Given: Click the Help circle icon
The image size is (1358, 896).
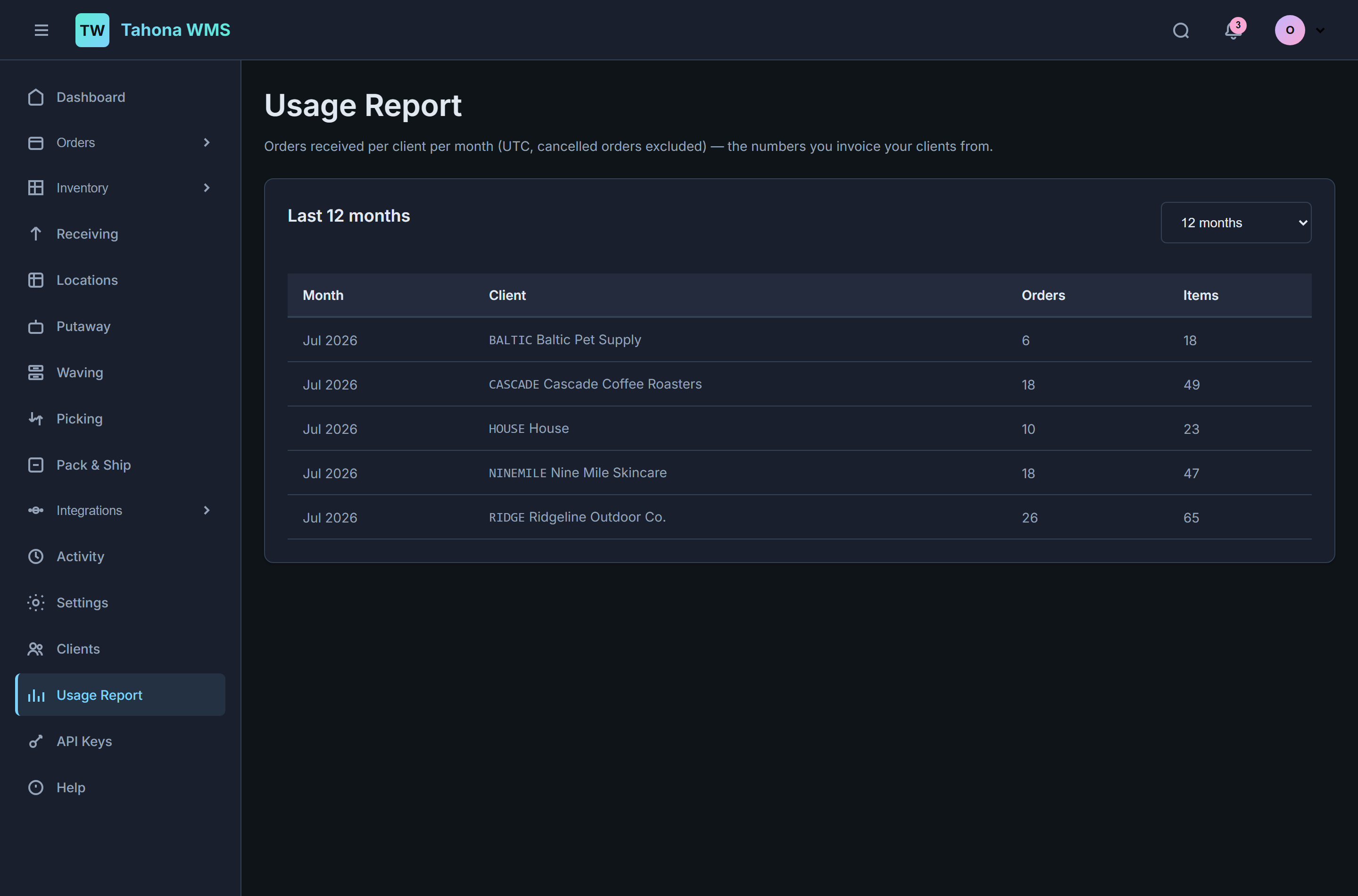Looking at the screenshot, I should tap(36, 788).
